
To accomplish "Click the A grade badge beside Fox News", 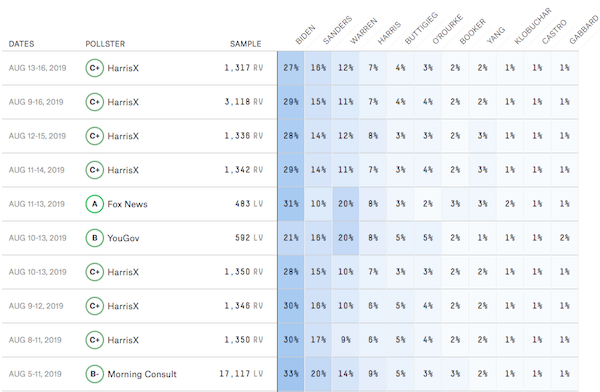I will [x=95, y=204].
